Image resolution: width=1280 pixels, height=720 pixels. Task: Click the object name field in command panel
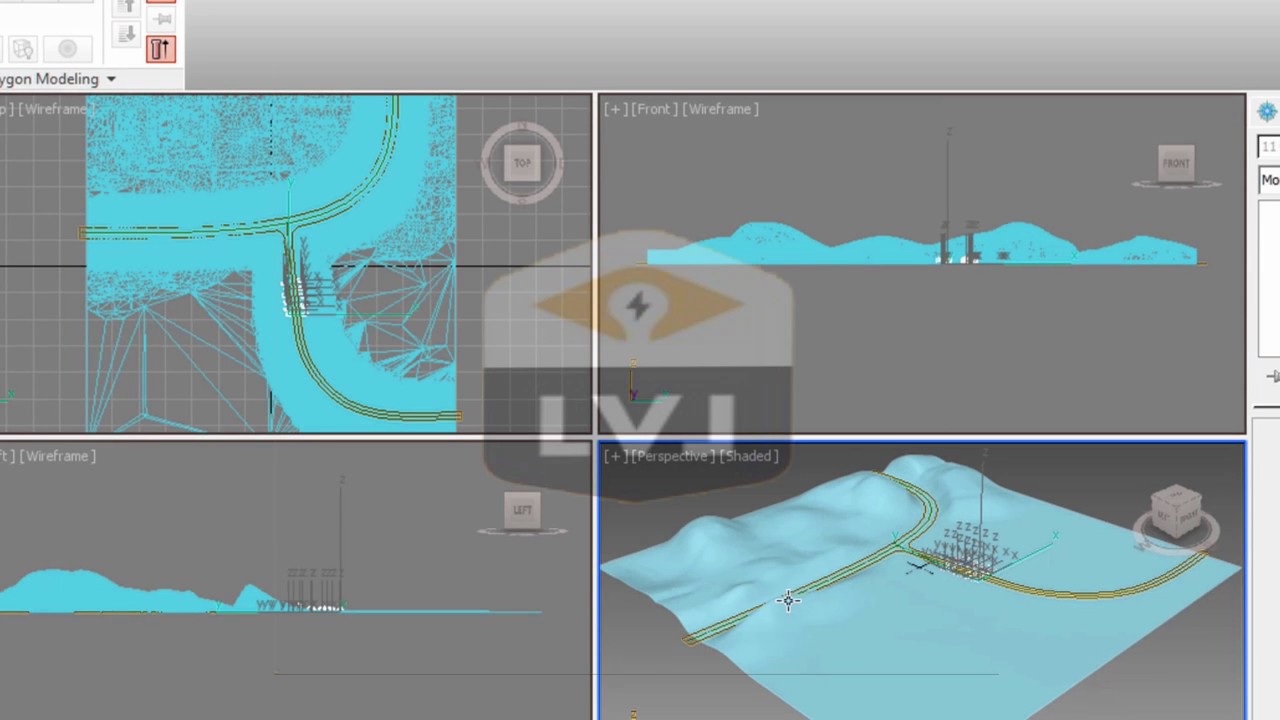click(1268, 147)
